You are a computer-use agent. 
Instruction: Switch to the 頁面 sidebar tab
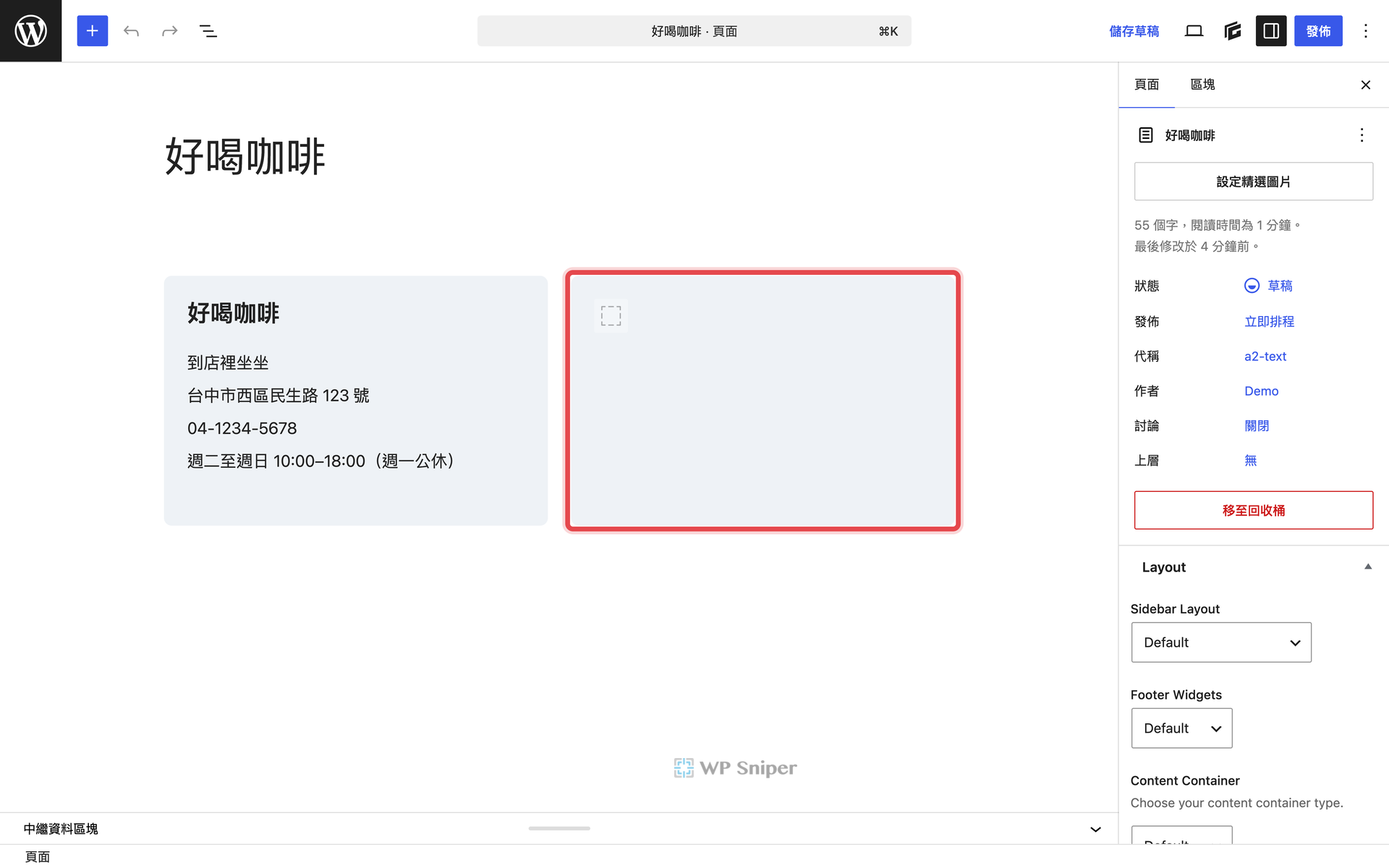click(x=1147, y=85)
